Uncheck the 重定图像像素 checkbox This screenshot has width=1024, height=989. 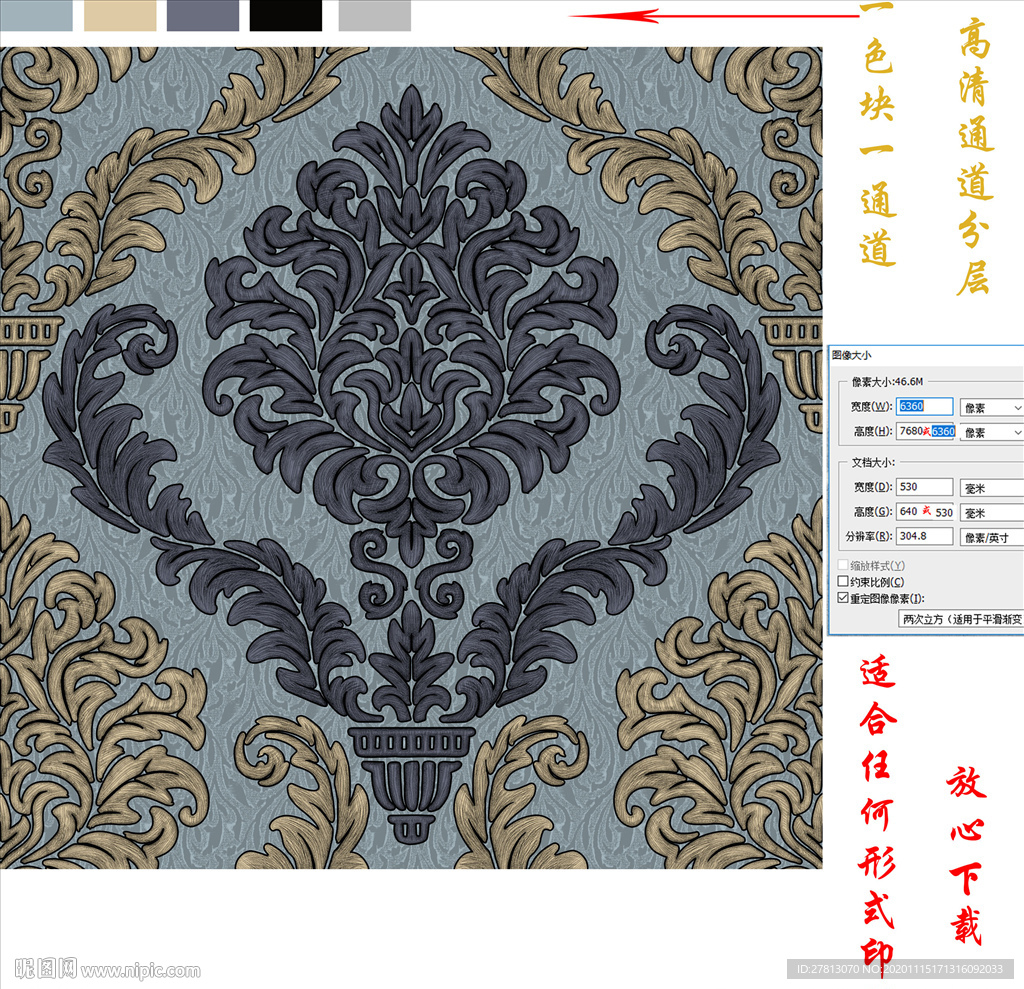(x=843, y=598)
